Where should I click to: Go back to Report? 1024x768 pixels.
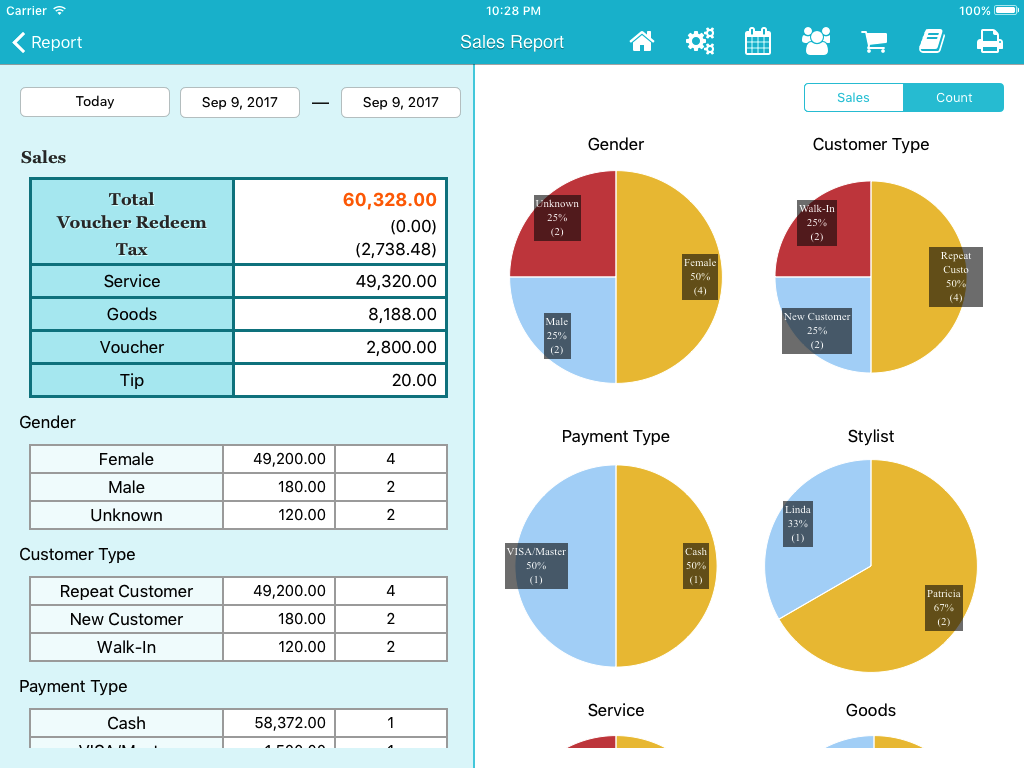point(47,42)
